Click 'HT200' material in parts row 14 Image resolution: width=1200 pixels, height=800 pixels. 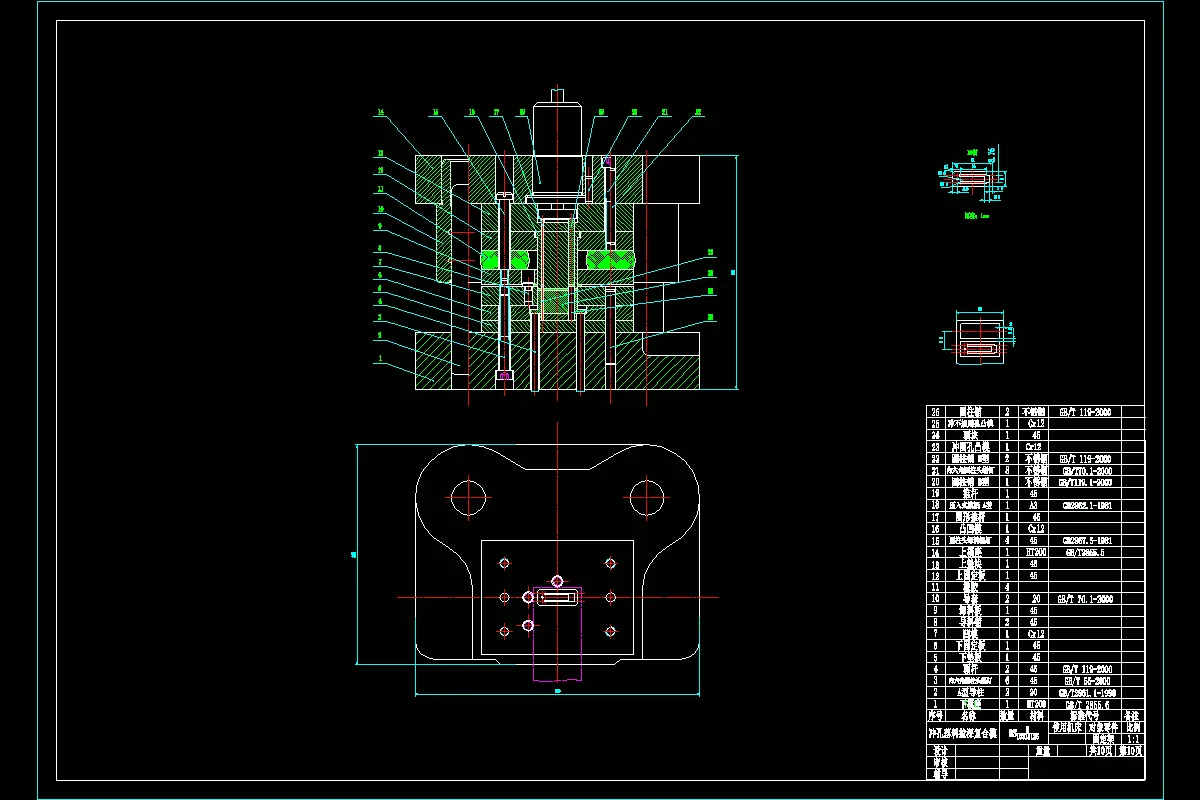[x=1036, y=552]
